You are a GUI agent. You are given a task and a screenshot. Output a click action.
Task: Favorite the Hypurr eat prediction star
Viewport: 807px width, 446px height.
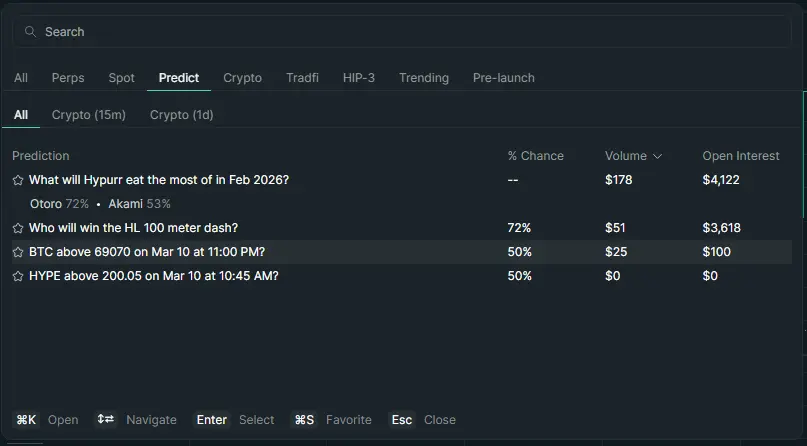[18, 180]
